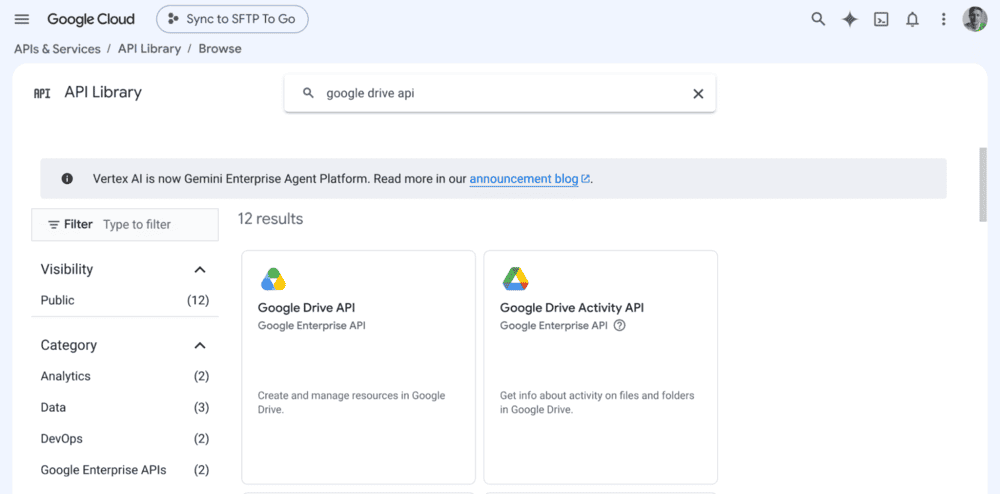Click the Google Drive API icon

(x=273, y=279)
